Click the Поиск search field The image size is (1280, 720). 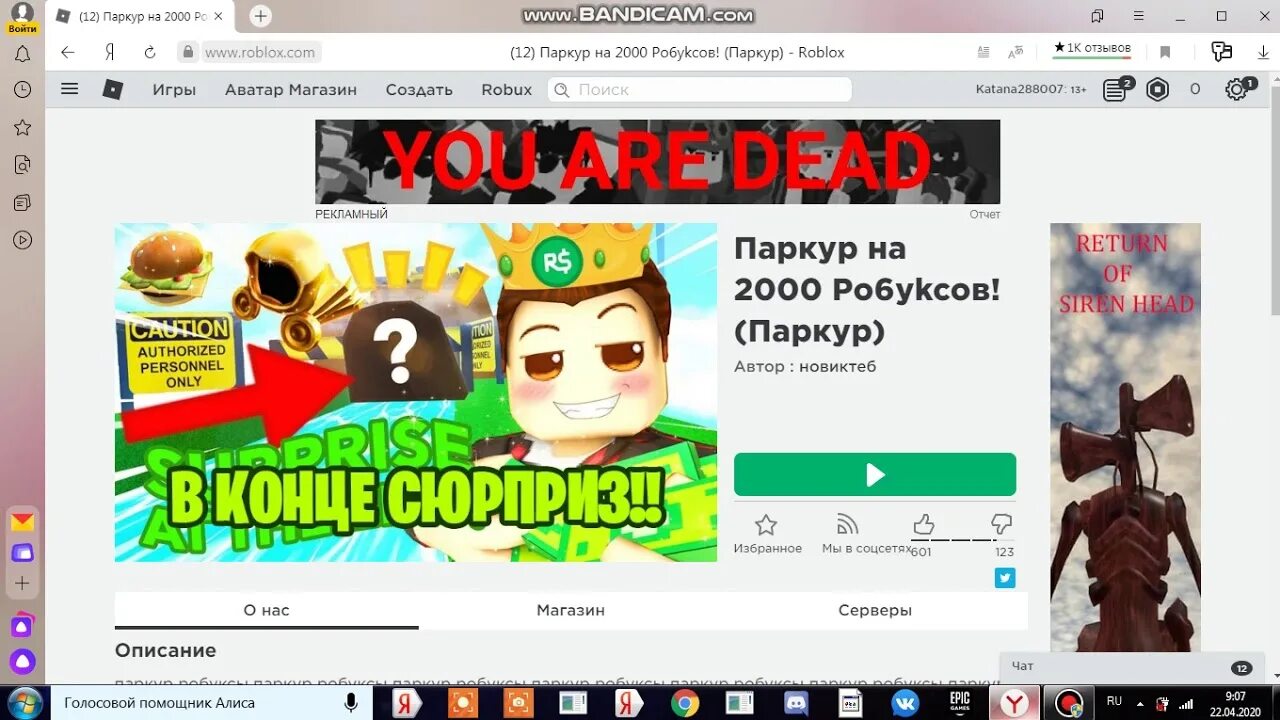[700, 89]
